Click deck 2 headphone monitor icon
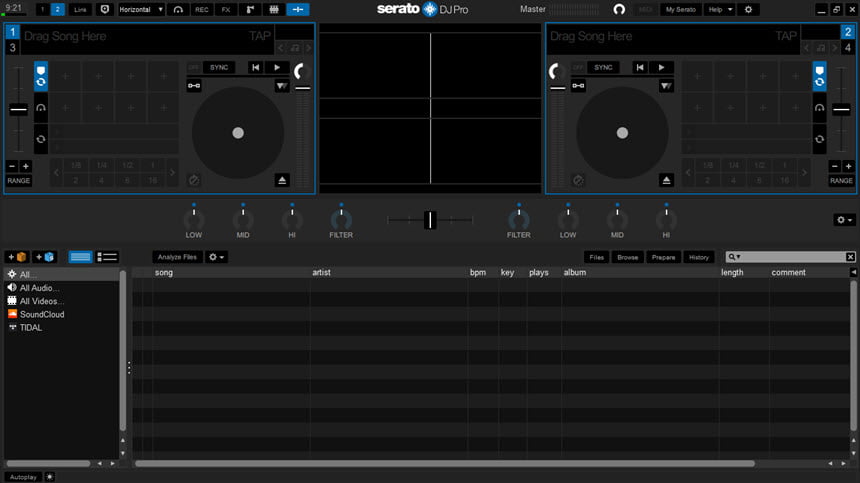The image size is (860, 483). (x=819, y=108)
